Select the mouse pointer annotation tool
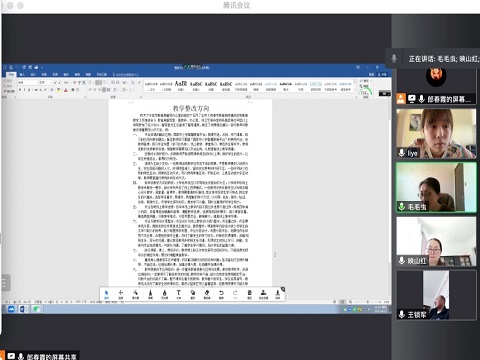This screenshot has width=480, height=360. (x=106, y=294)
